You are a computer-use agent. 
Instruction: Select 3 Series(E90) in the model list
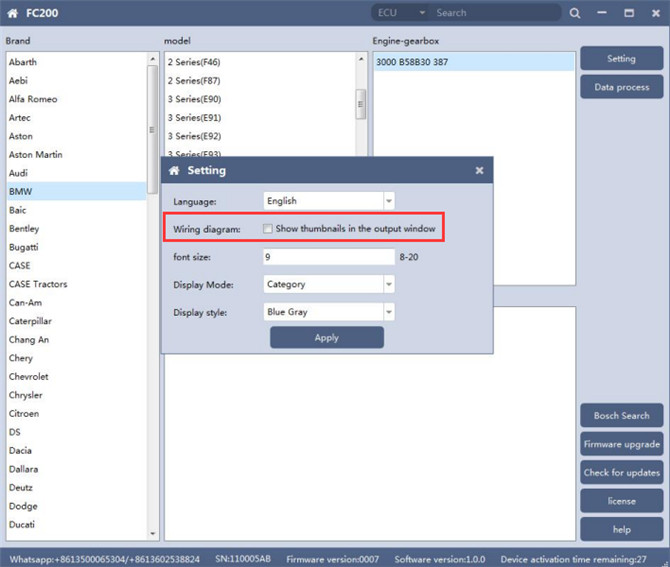point(194,99)
